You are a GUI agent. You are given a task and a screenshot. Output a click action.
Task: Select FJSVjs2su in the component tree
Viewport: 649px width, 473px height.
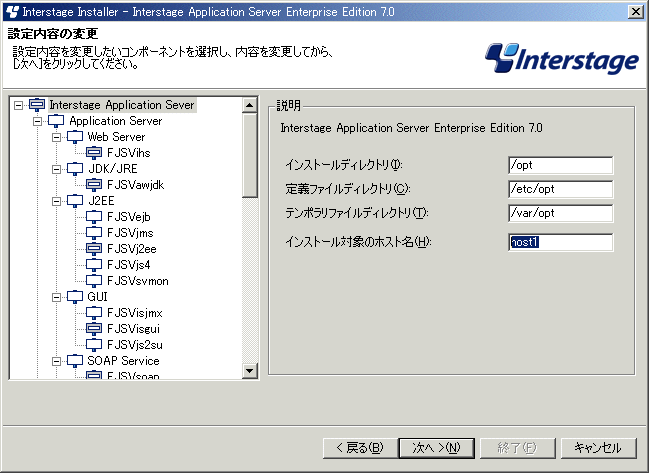point(135,345)
